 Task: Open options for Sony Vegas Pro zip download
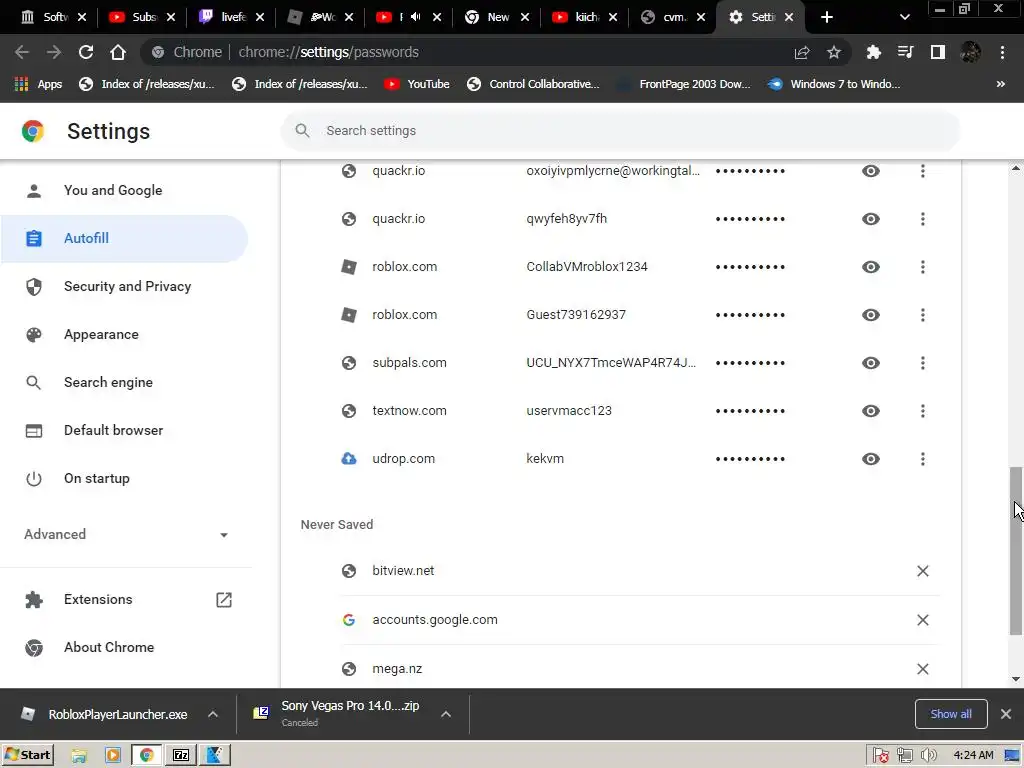(445, 714)
